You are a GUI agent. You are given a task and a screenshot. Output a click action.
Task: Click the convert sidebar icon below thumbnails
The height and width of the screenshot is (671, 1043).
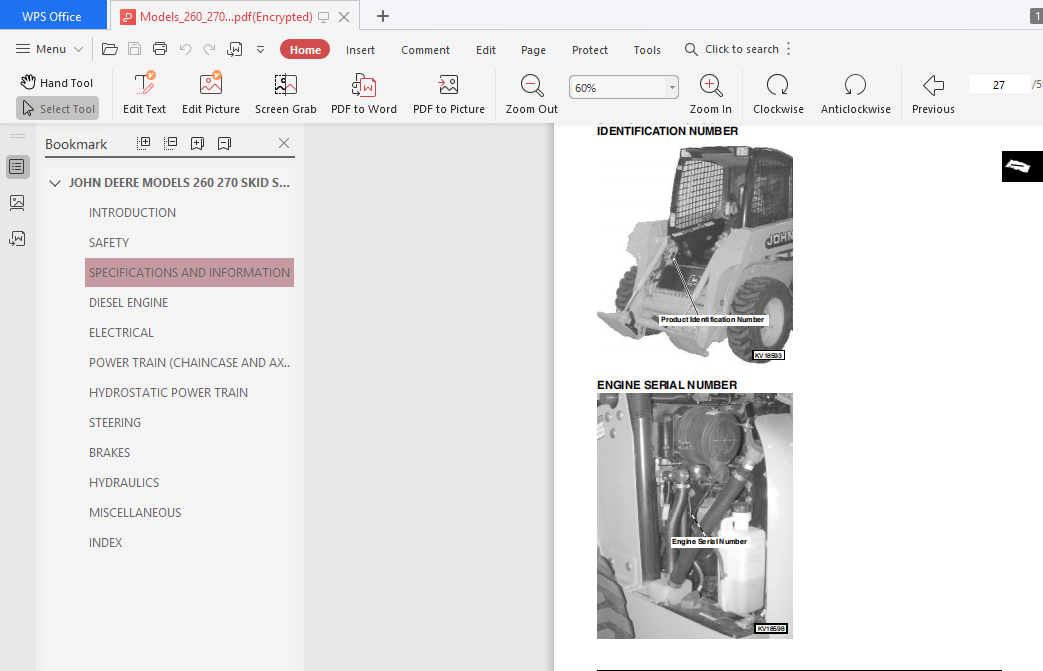17,239
